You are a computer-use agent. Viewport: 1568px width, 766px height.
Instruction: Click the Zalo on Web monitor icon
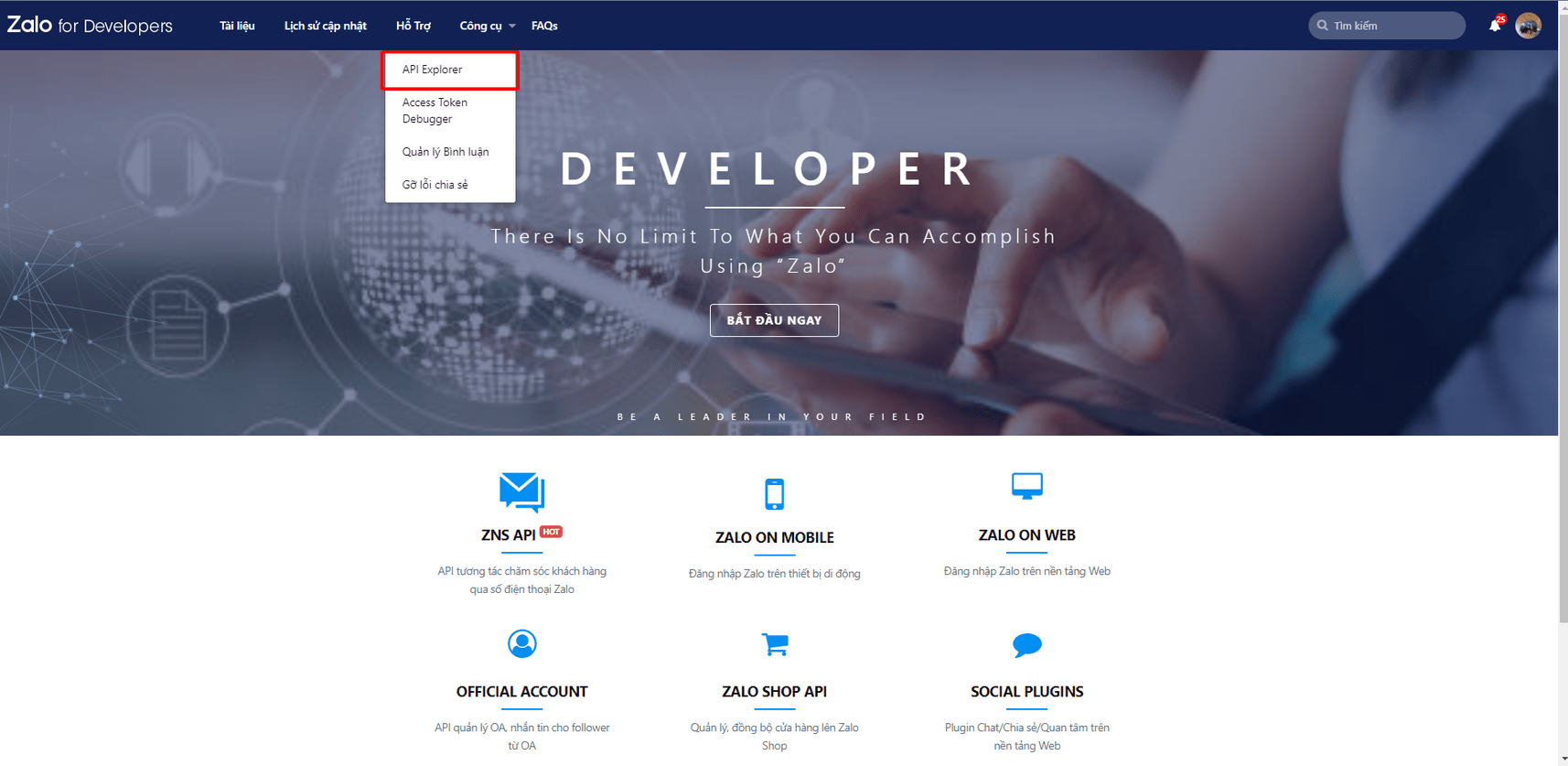1027,486
